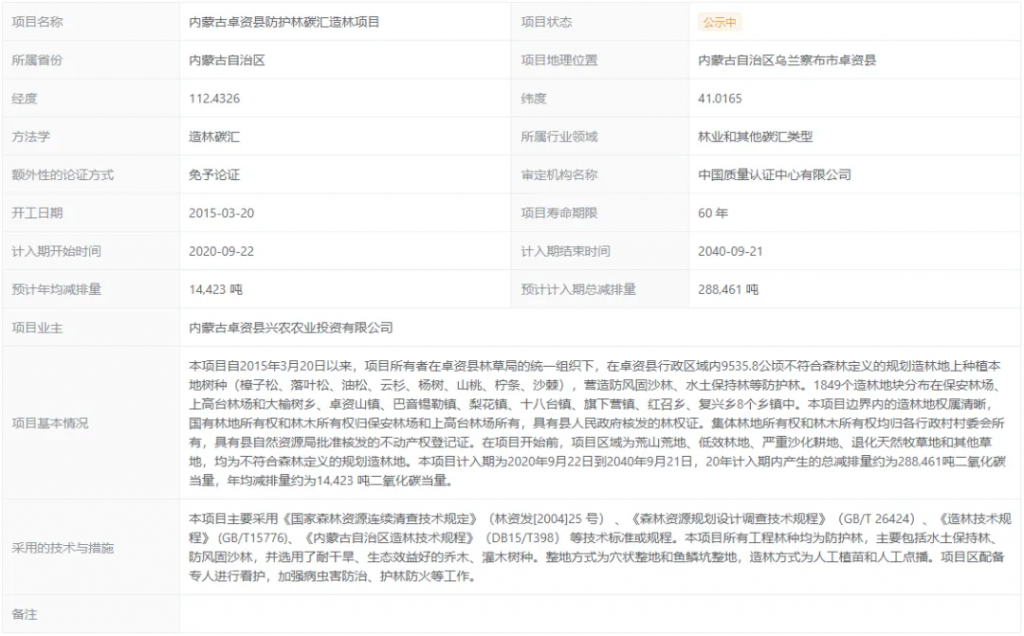Image resolution: width=1024 pixels, height=636 pixels.
Task: Click the 项目名称 label cell
Action: (x=40, y=22)
